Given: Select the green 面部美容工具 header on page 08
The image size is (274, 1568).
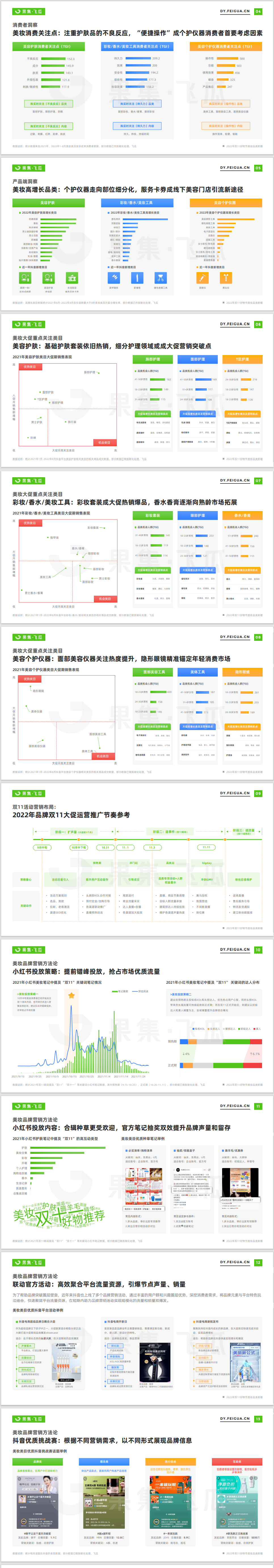Looking at the screenshot, I should click(x=153, y=672).
